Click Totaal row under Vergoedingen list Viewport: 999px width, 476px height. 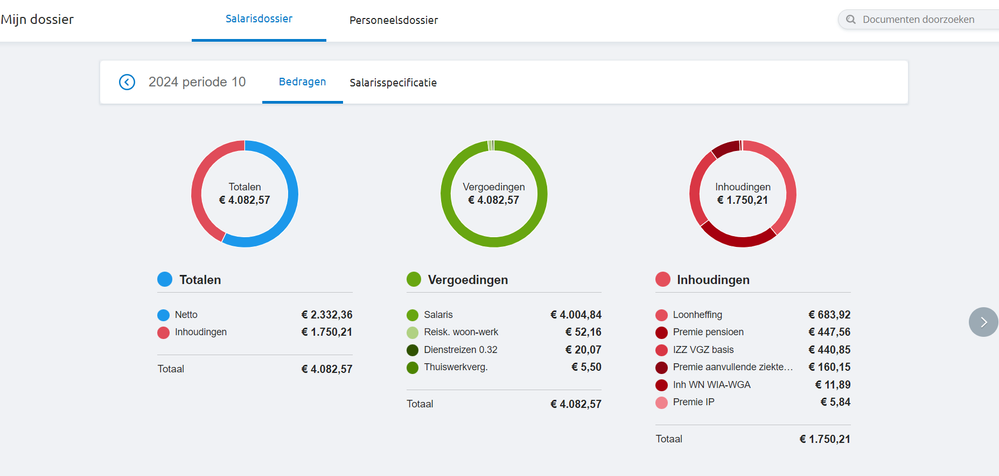(x=504, y=404)
